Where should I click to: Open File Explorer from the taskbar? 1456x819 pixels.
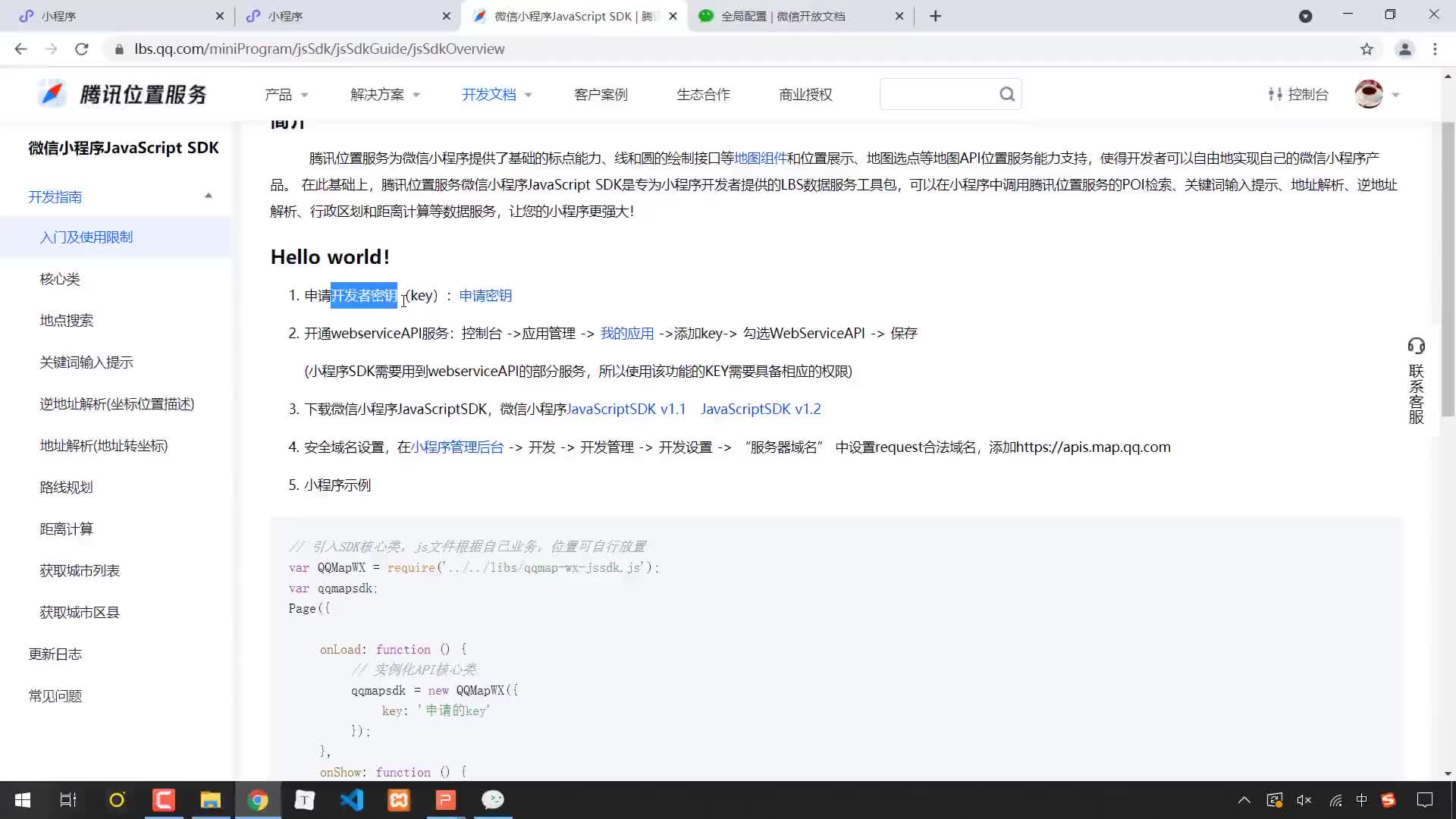(x=210, y=800)
